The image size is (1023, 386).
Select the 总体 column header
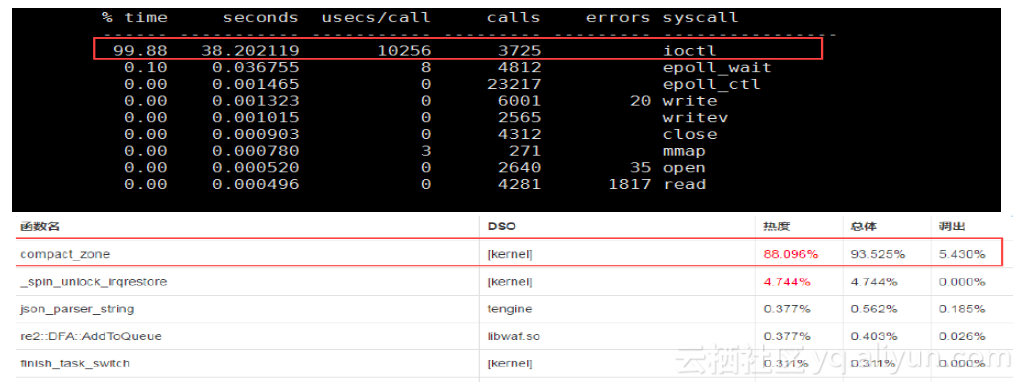[864, 227]
